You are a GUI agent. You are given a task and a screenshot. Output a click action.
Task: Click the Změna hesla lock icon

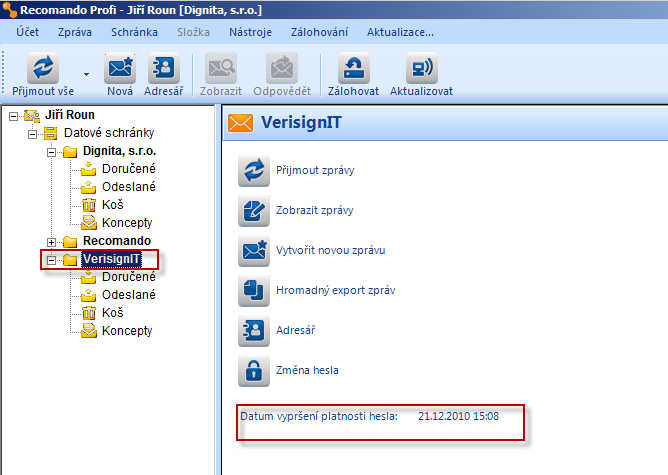pyautogui.click(x=254, y=370)
